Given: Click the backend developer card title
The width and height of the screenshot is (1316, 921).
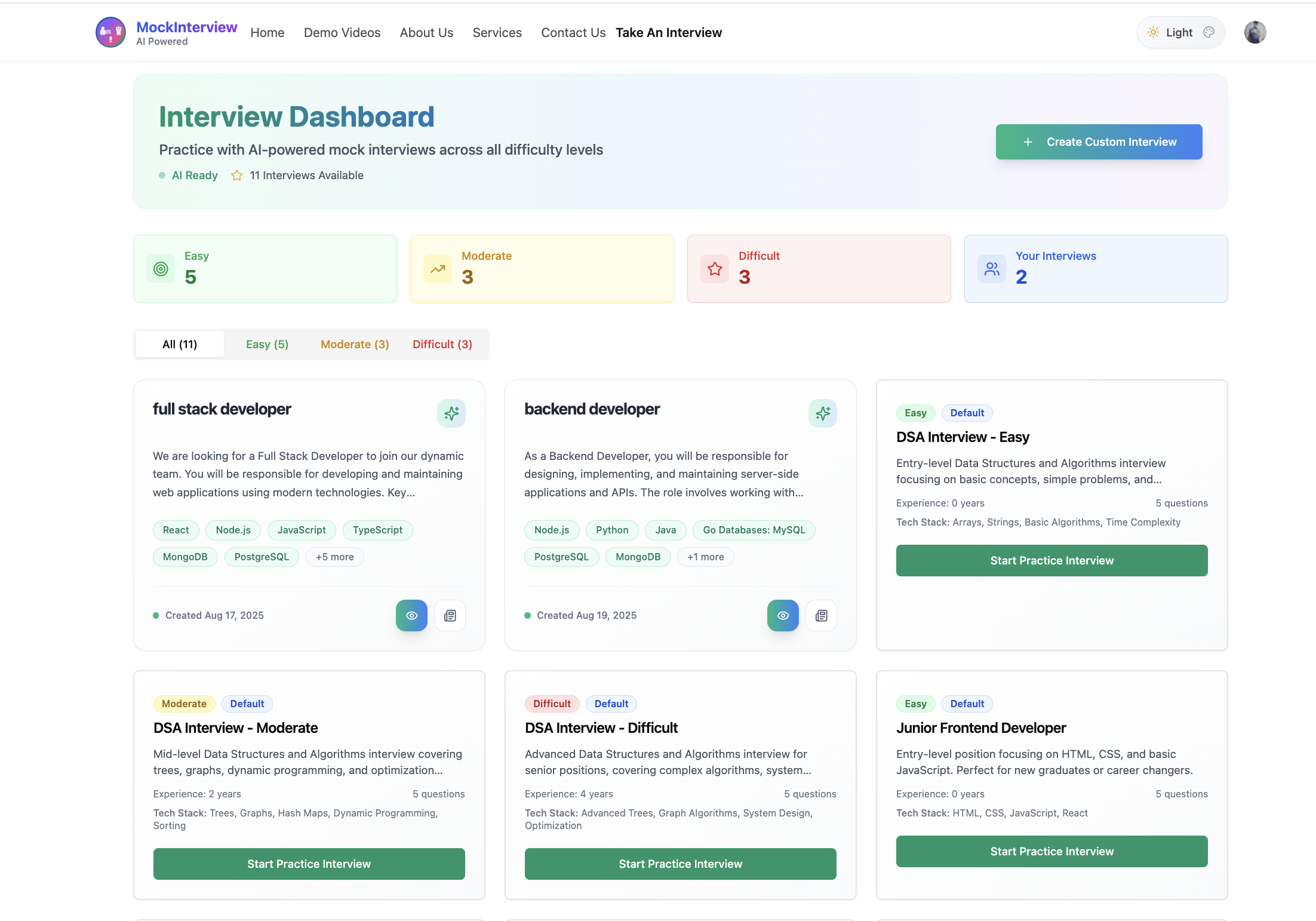Looking at the screenshot, I should 592,409.
